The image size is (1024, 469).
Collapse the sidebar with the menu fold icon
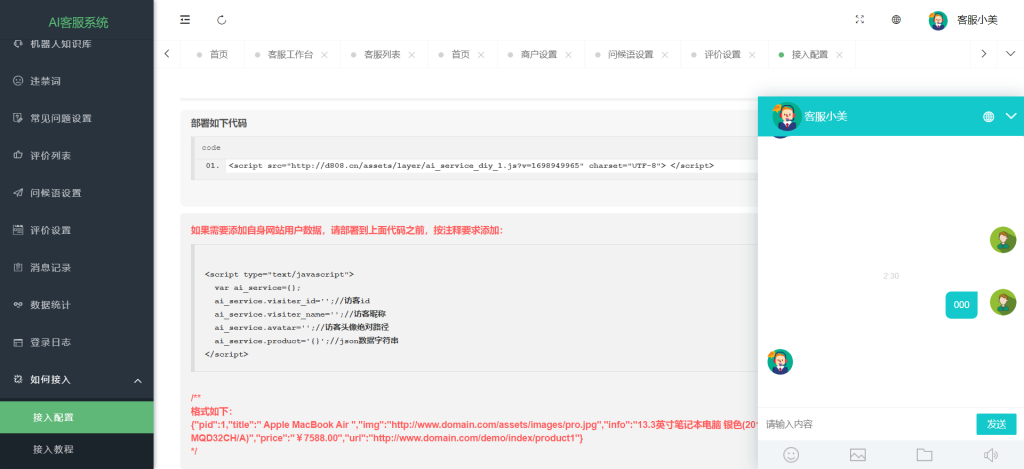coord(185,20)
